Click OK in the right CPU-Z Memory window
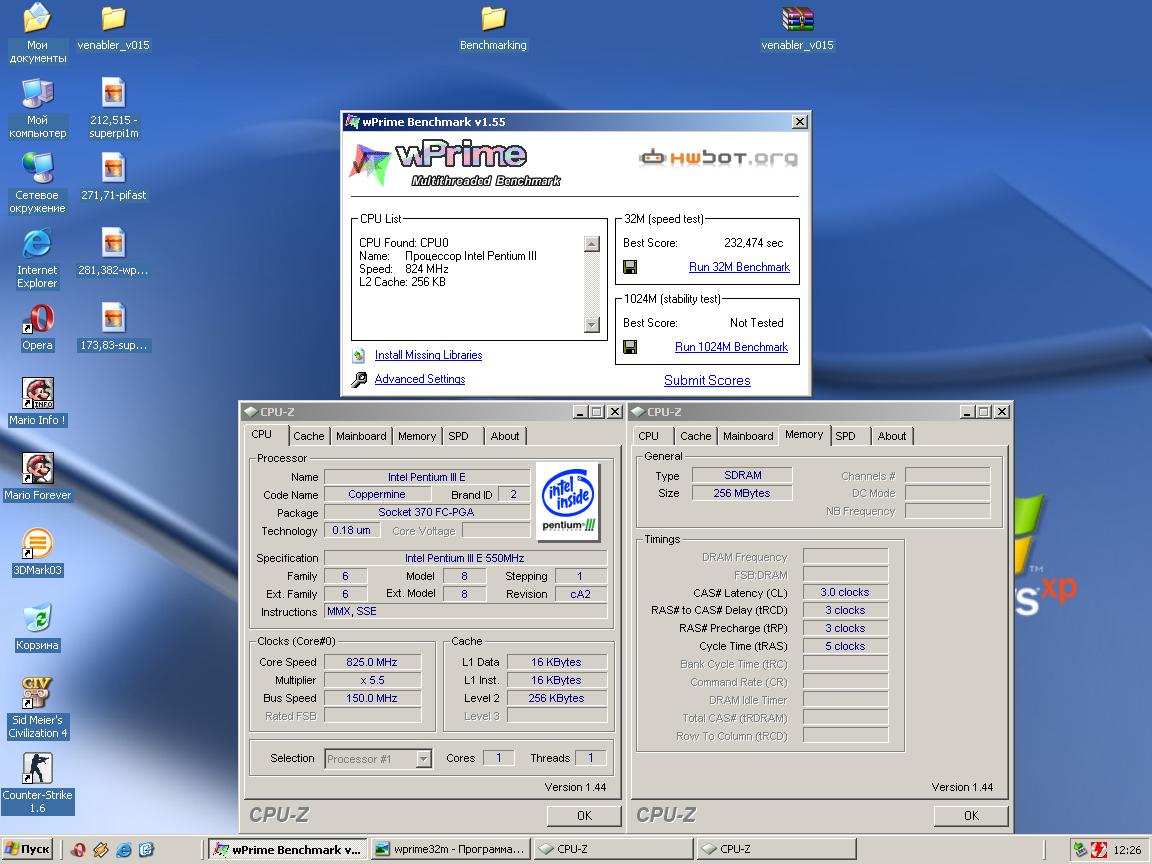Screen dimensions: 1152x864 pyautogui.click(x=971, y=816)
